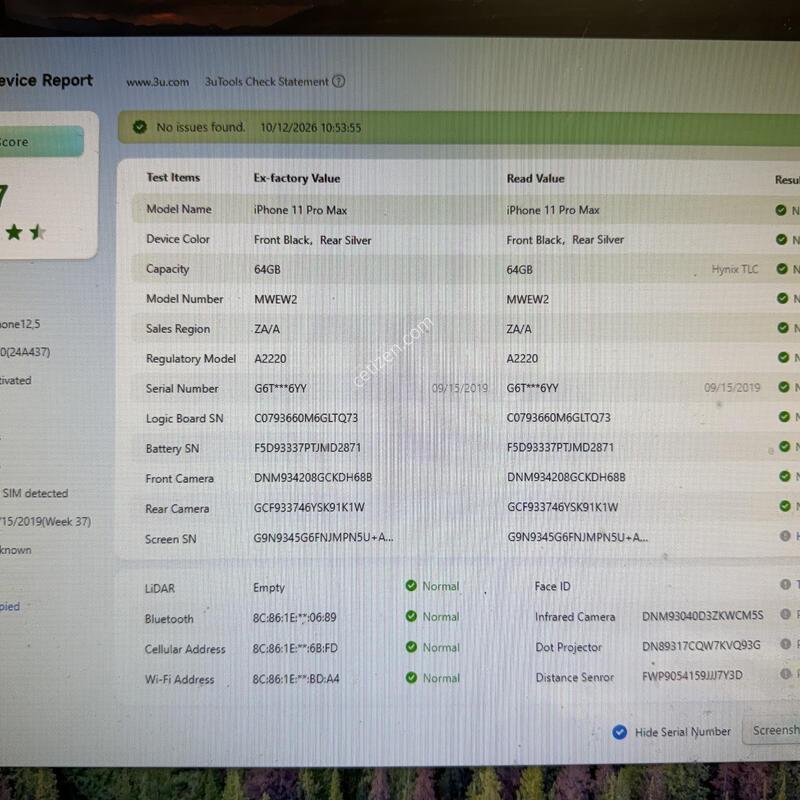This screenshot has width=800, height=800.
Task: Click the green check icon for Wi-Fi Address
Action: point(411,678)
